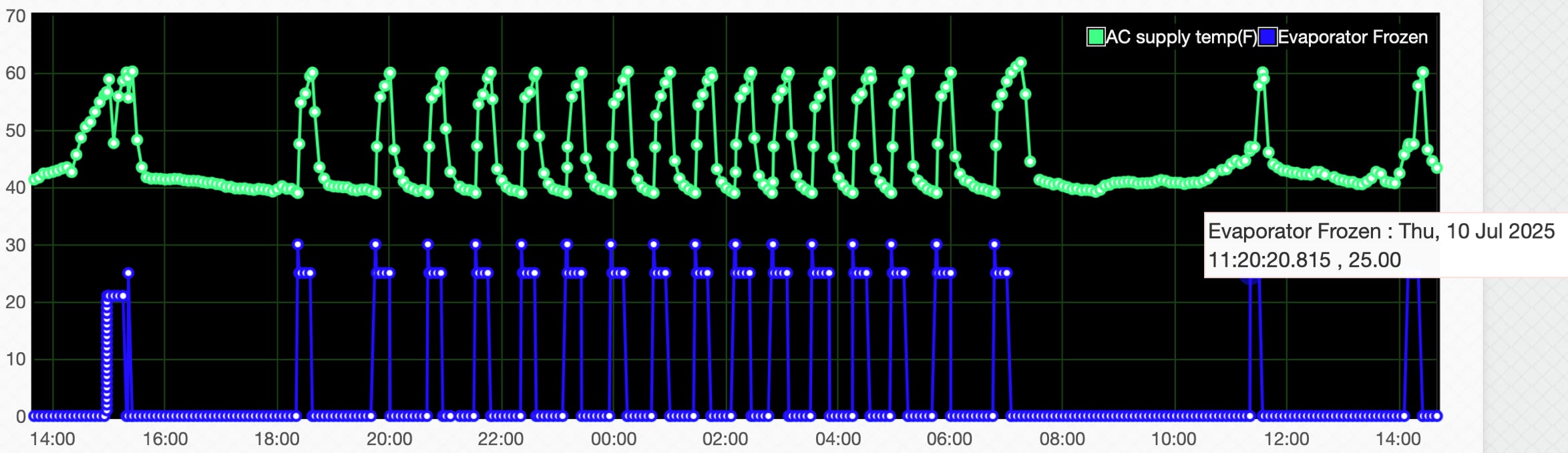
Task: Click the 04:00 x-axis label
Action: (837, 439)
